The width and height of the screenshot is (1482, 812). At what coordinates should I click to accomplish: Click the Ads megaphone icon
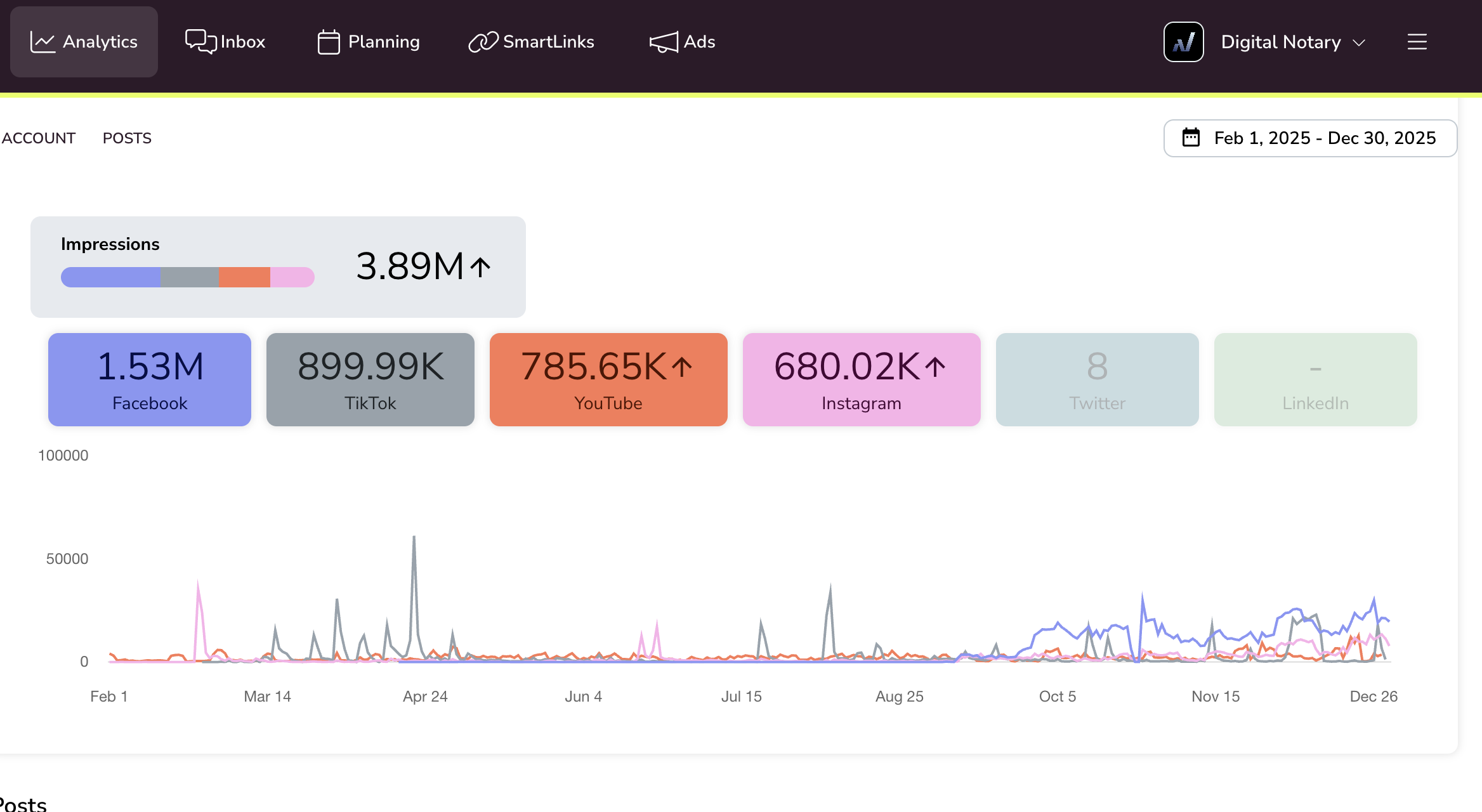click(664, 43)
